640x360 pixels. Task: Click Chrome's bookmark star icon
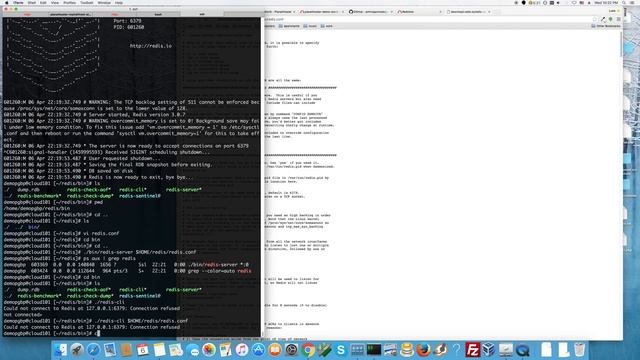[595, 19]
